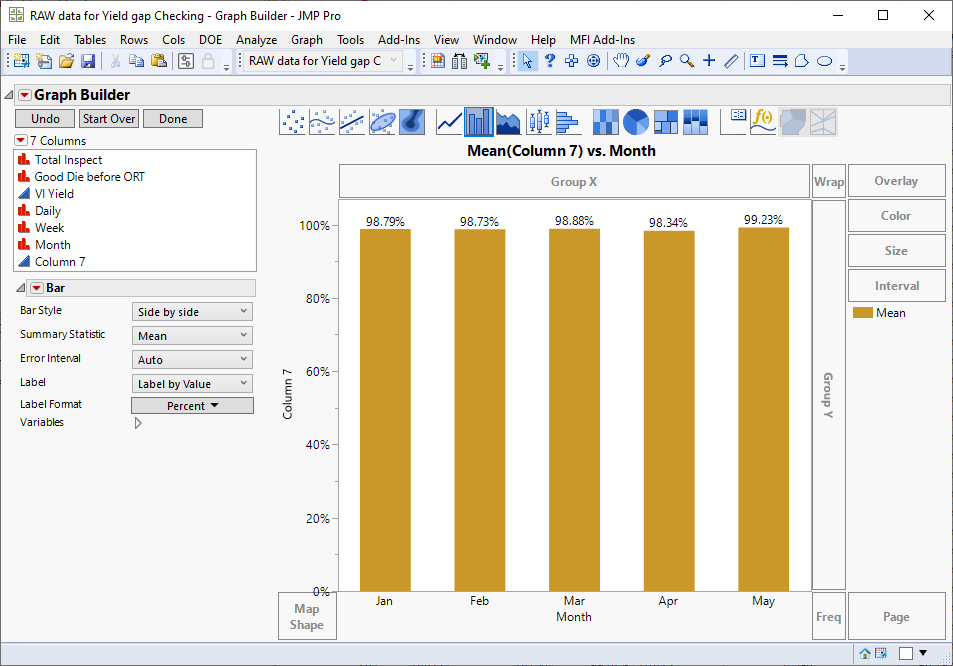953x666 pixels.
Task: Click the Heatmap element icon
Action: click(606, 122)
